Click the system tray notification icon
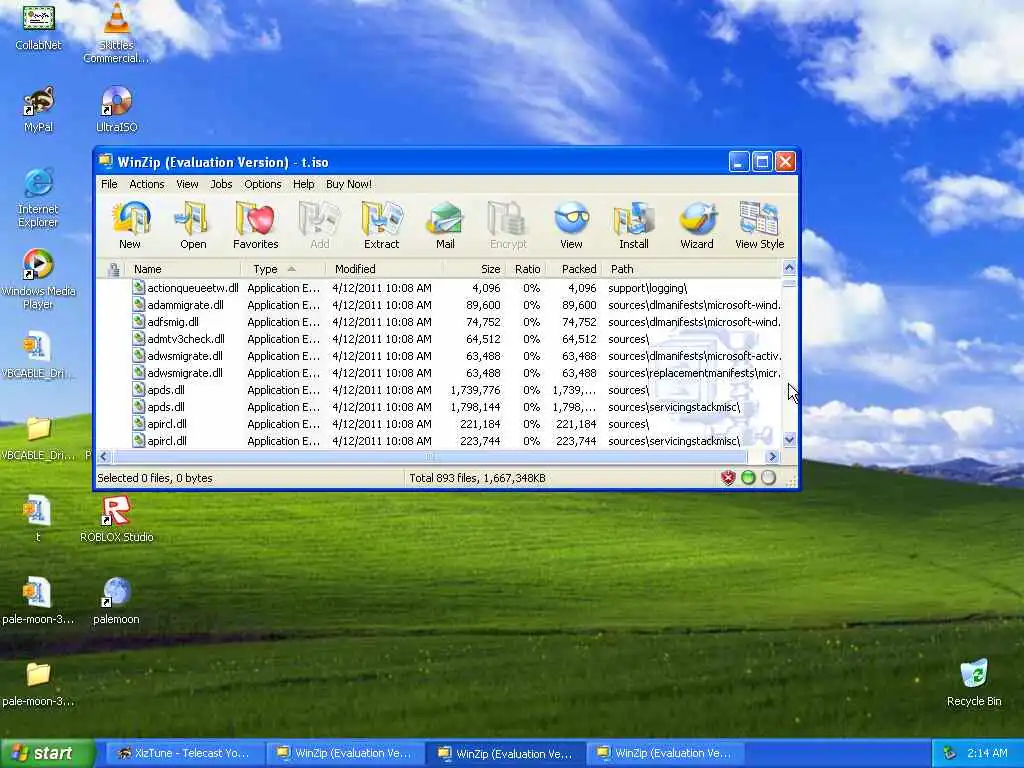1024x768 pixels. [950, 753]
